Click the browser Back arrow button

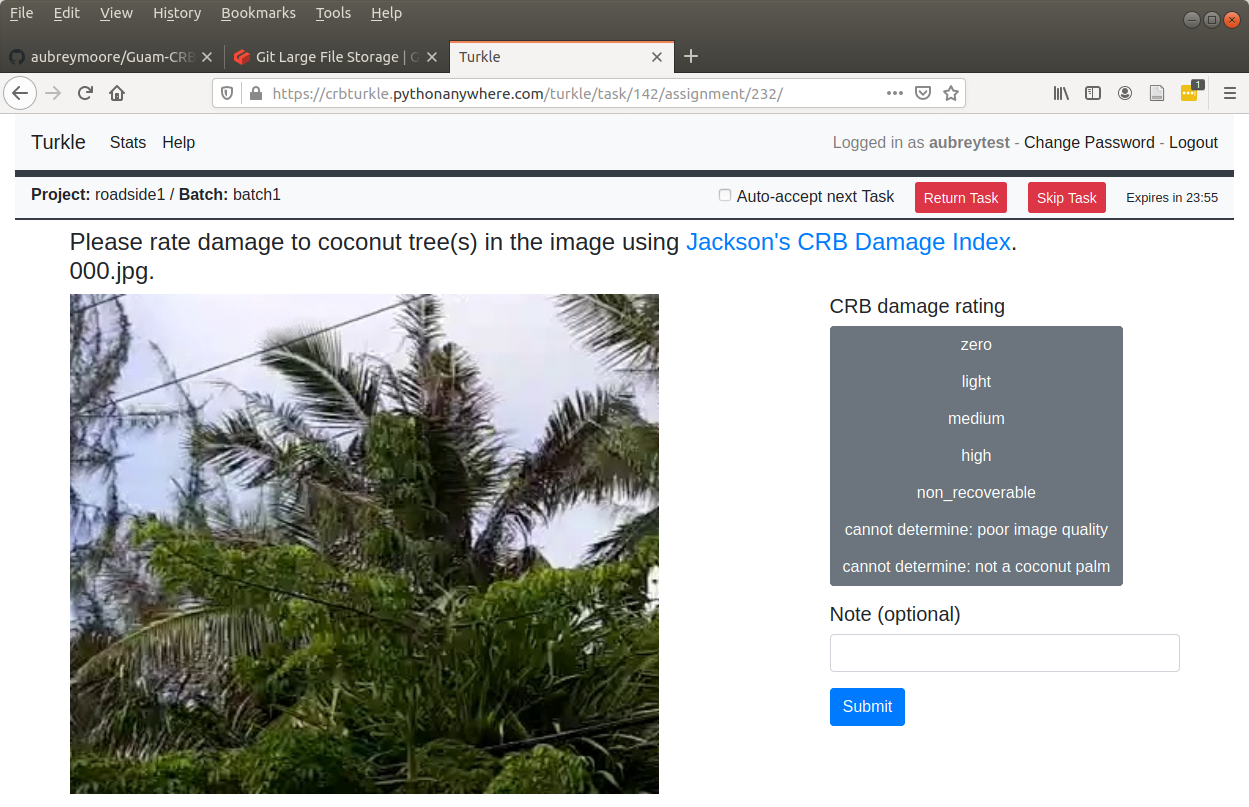tap(20, 93)
